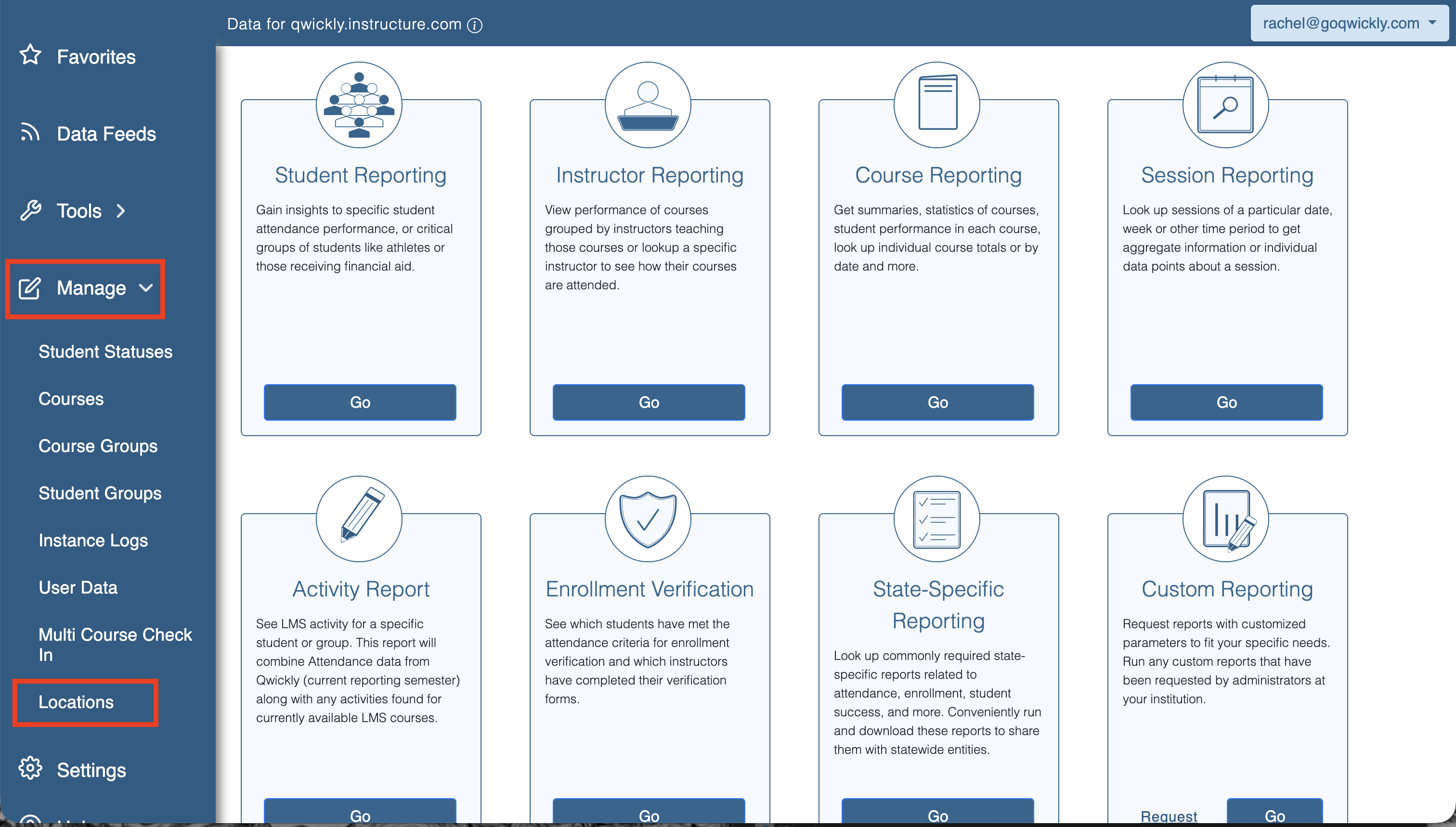Click the Instructor Reporting podium icon

648,105
